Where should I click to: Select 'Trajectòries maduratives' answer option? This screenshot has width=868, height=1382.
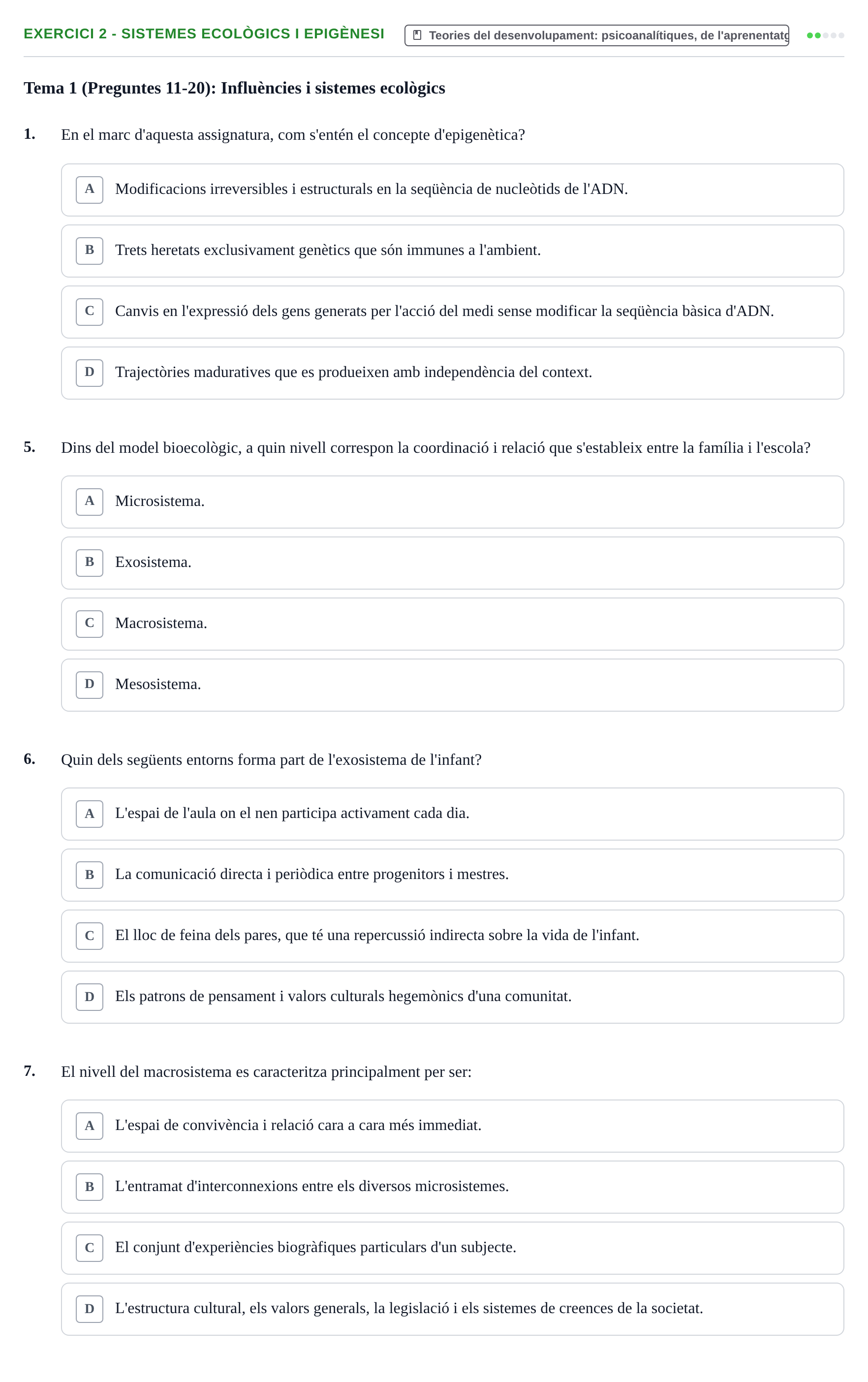[x=452, y=373]
